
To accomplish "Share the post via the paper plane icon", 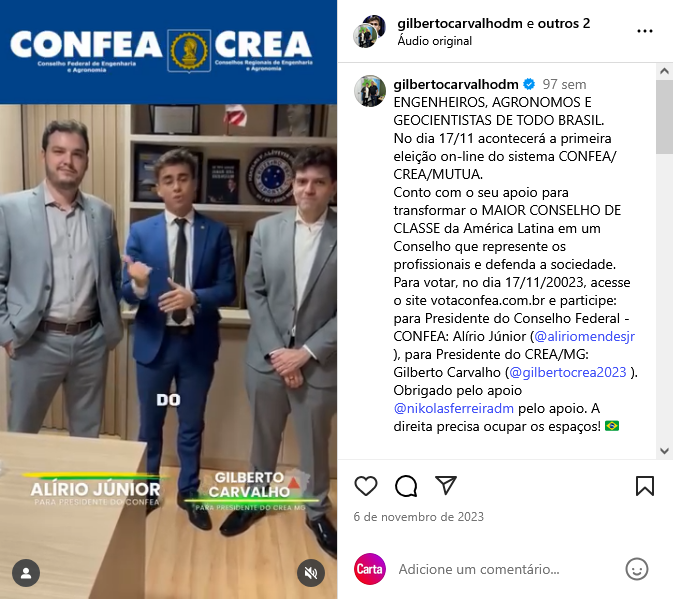I will (446, 485).
